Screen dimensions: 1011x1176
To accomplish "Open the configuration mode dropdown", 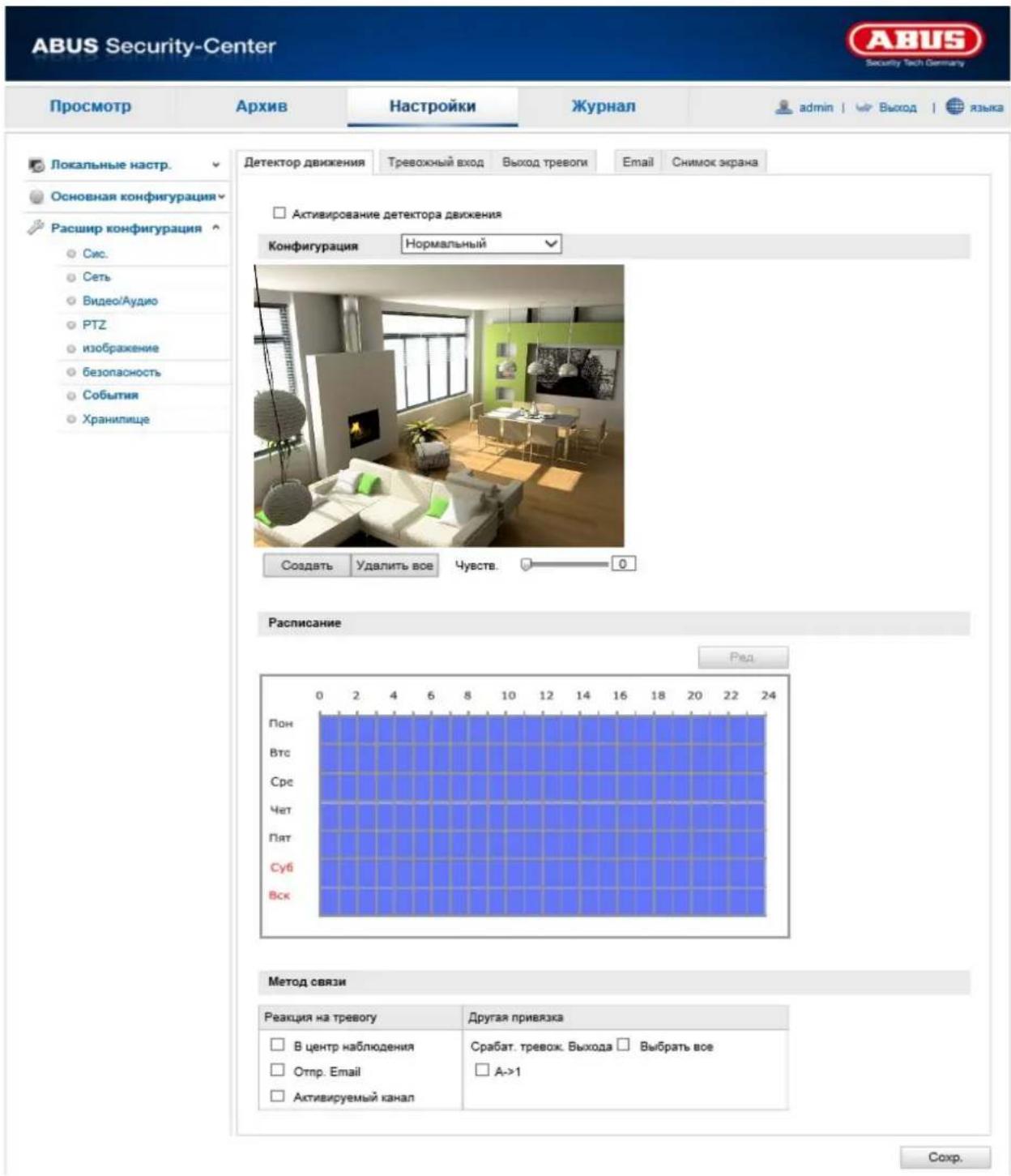I will (x=481, y=243).
